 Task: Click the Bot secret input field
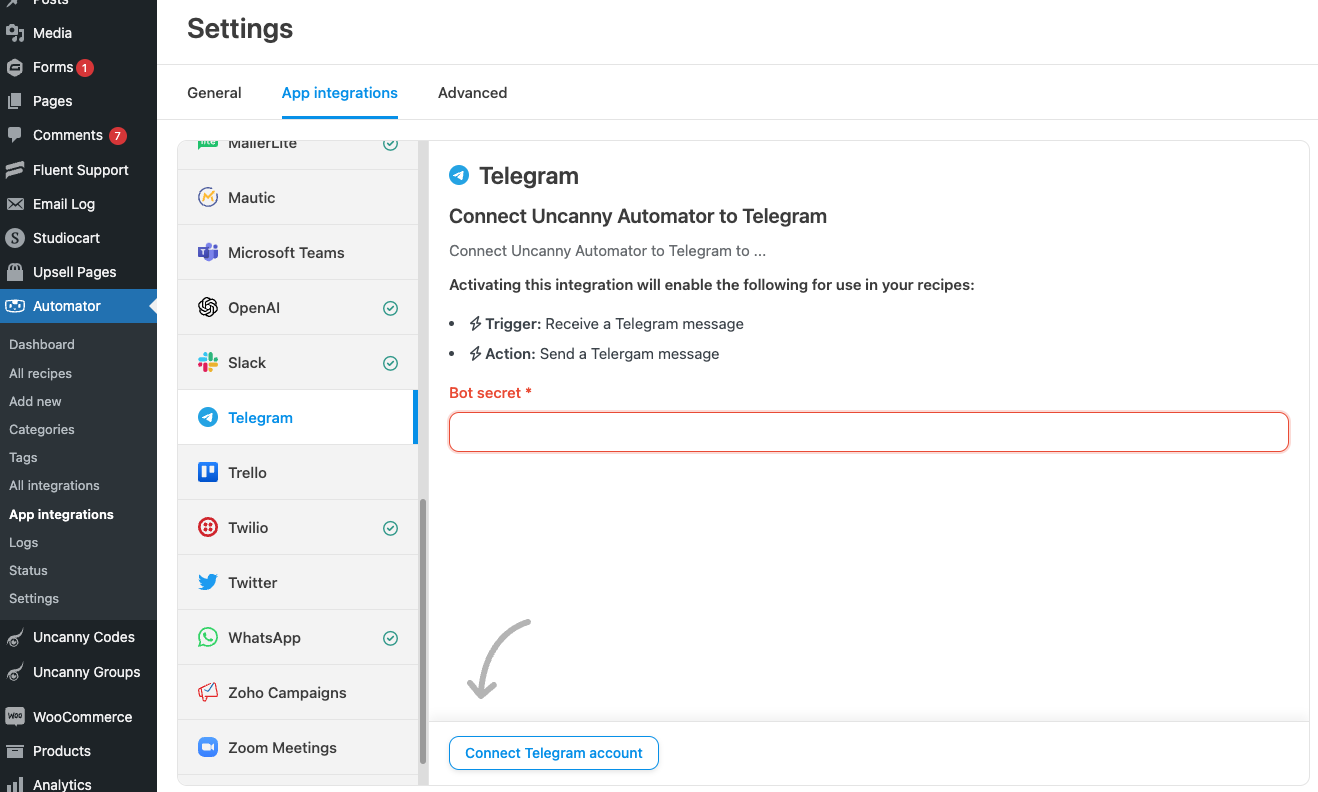point(869,432)
